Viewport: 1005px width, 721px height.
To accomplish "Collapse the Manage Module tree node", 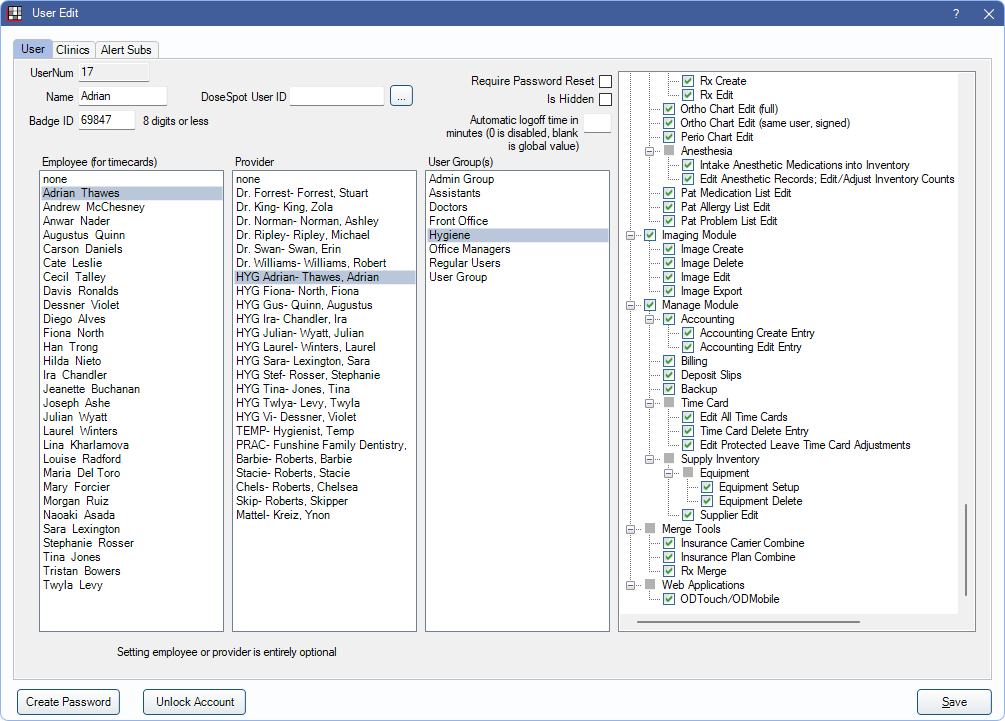I will tap(631, 305).
